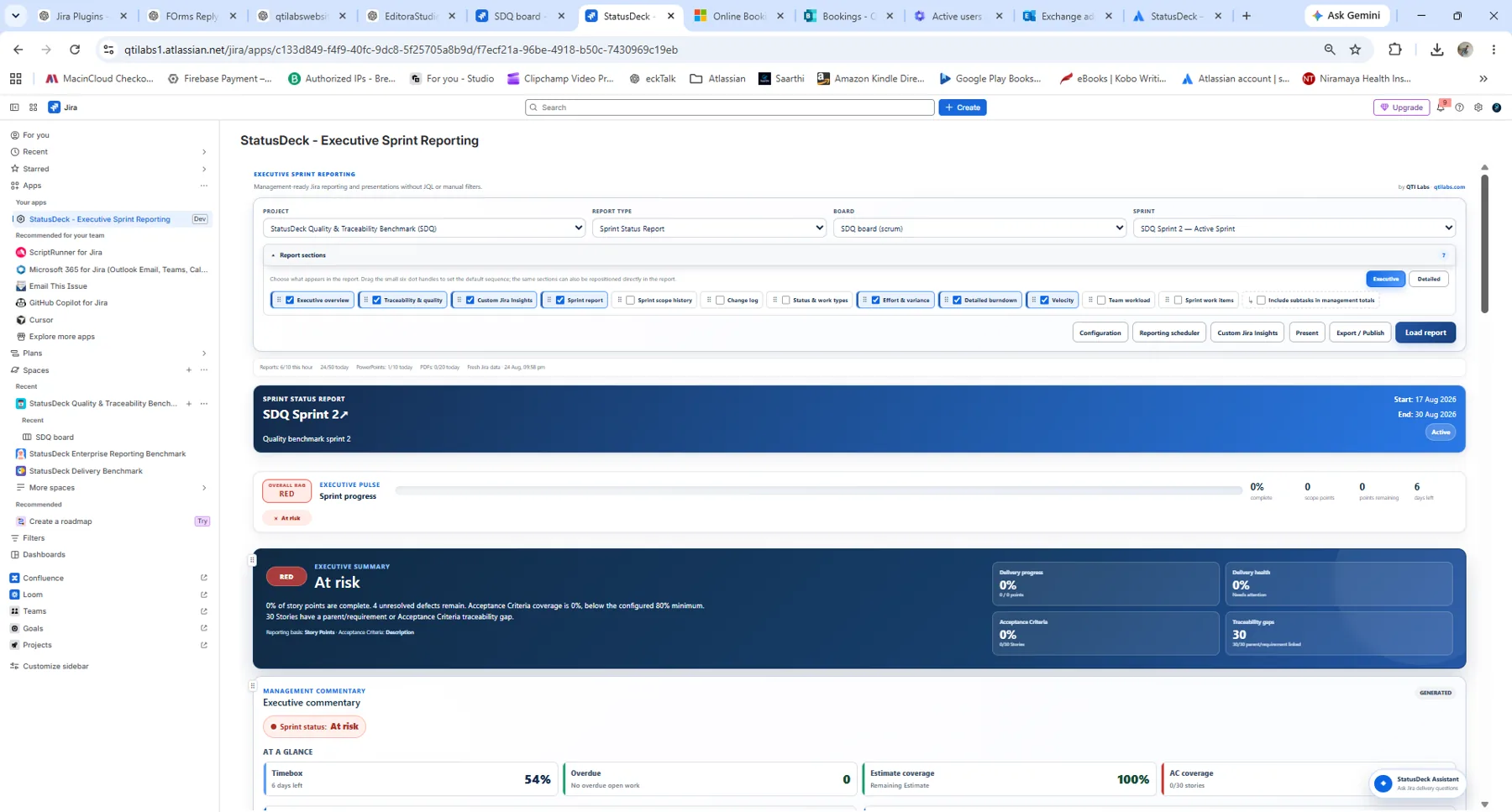Enable Team workload section
This screenshot has width=1512, height=812.
1101,301
